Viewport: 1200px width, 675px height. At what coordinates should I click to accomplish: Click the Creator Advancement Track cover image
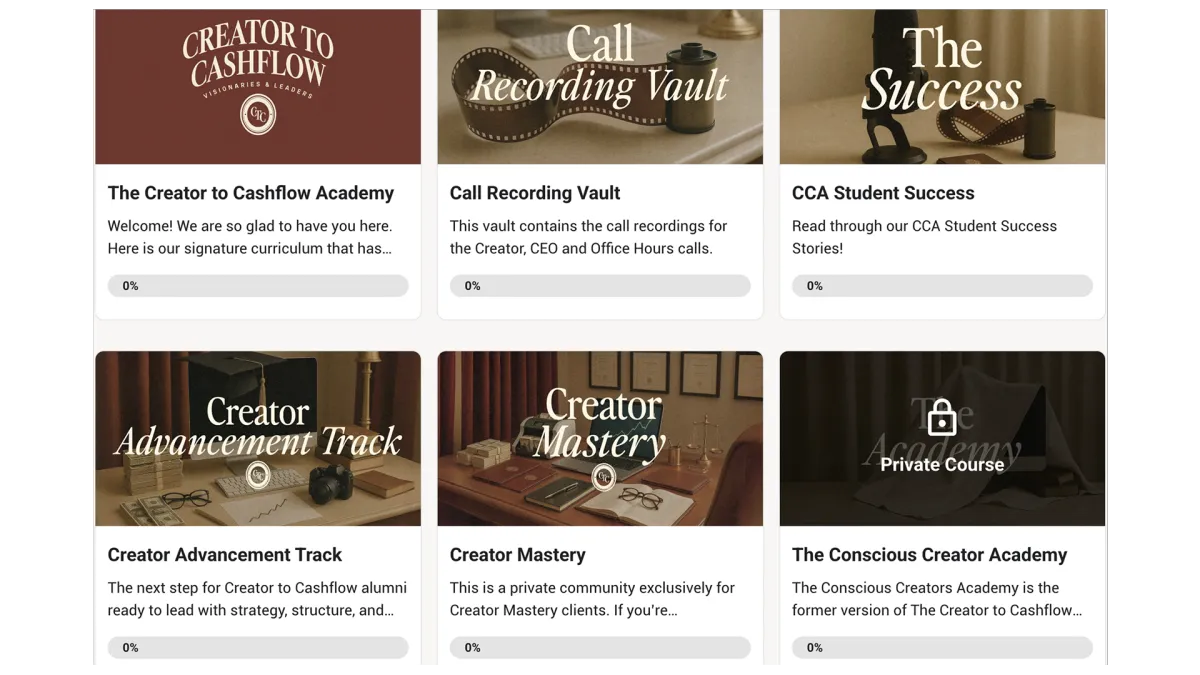tap(258, 438)
